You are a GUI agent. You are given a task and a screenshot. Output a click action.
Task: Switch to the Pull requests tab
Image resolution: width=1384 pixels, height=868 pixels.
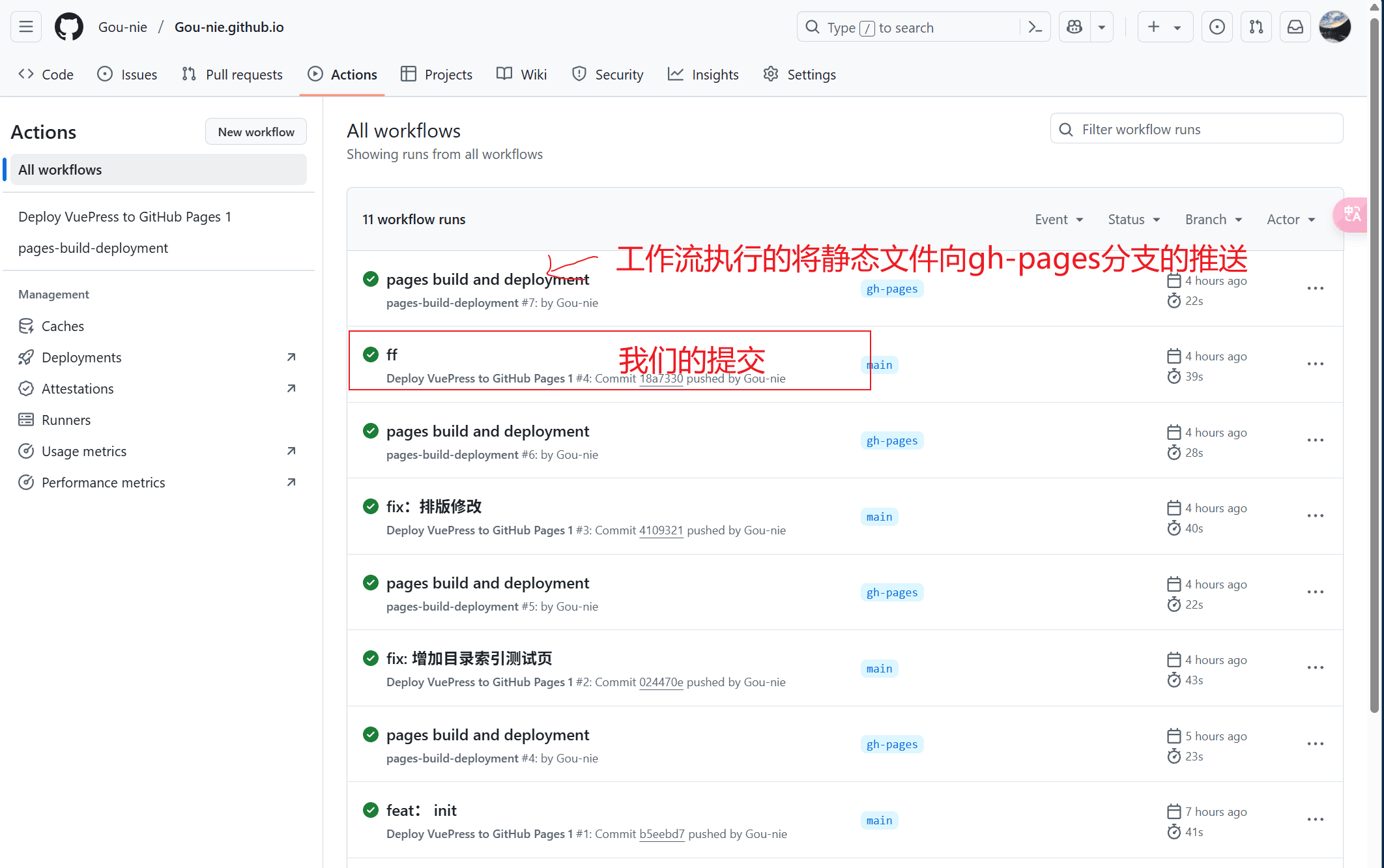click(233, 74)
